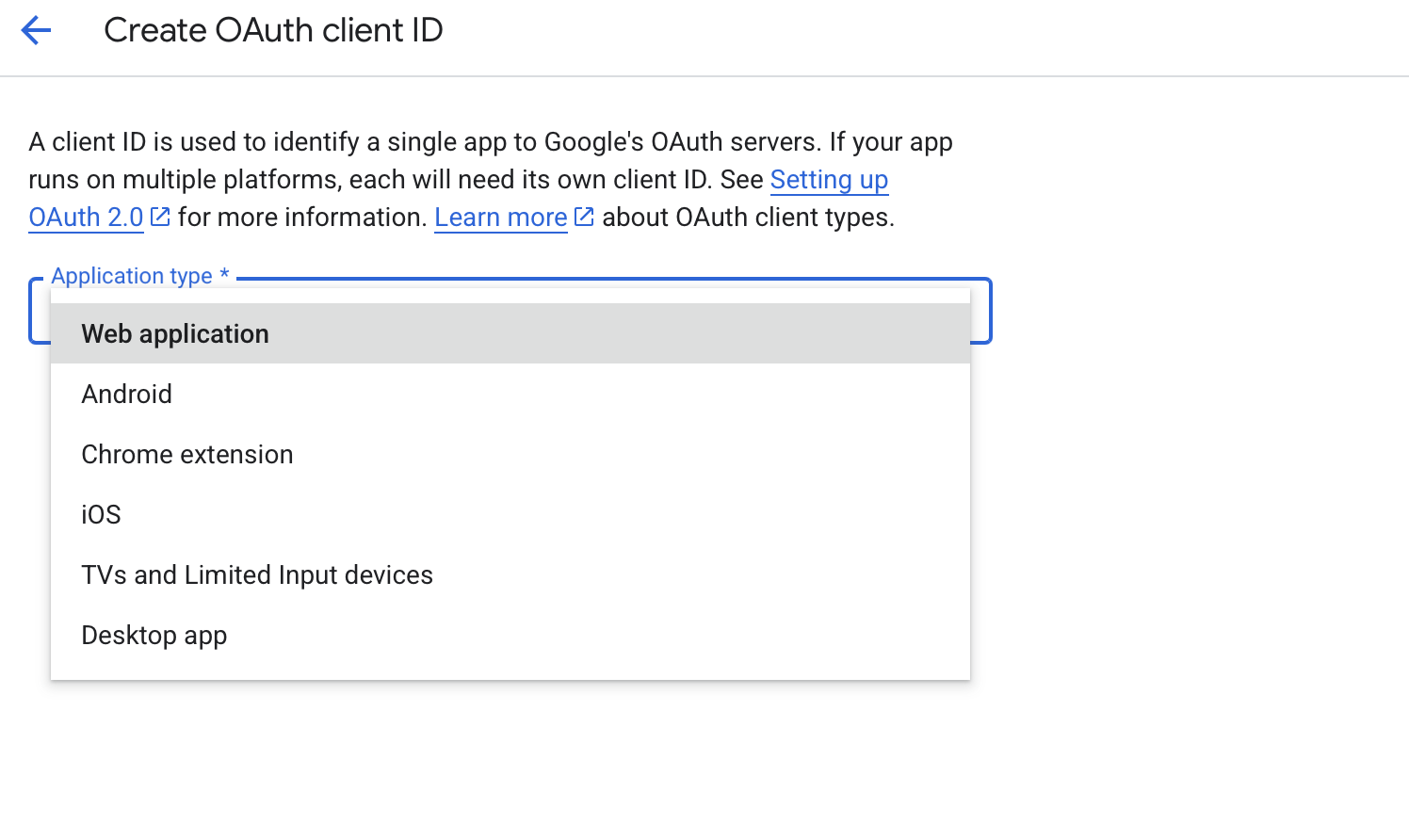Open the Learn more link
The height and width of the screenshot is (840, 1409).
pos(501,218)
